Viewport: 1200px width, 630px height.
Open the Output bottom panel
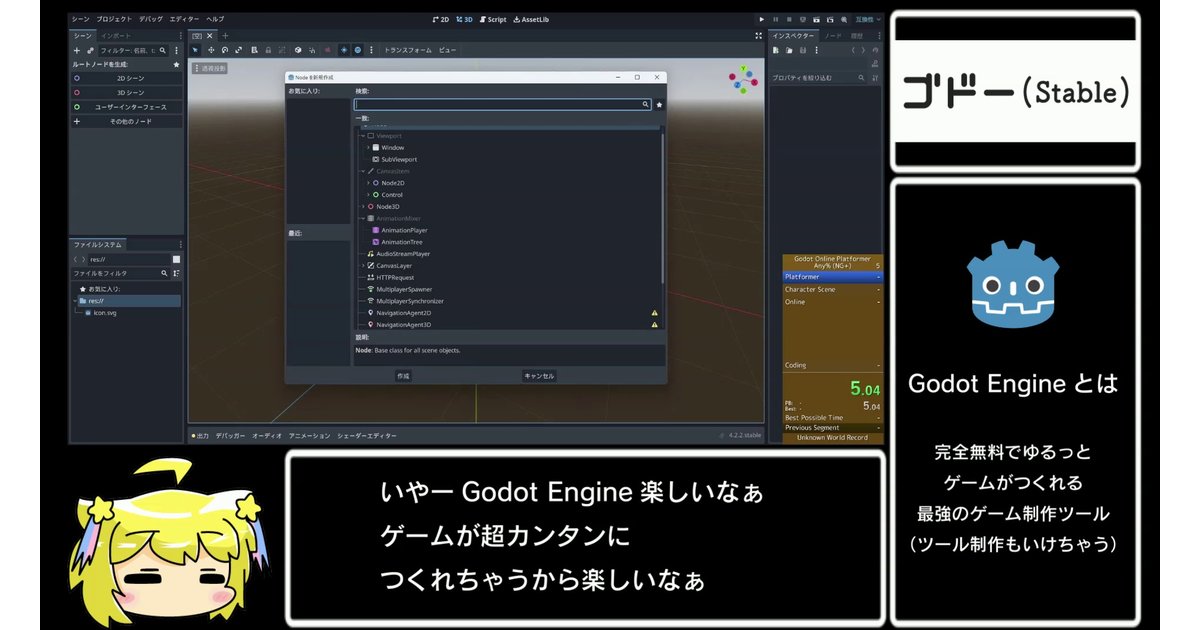(x=200, y=436)
